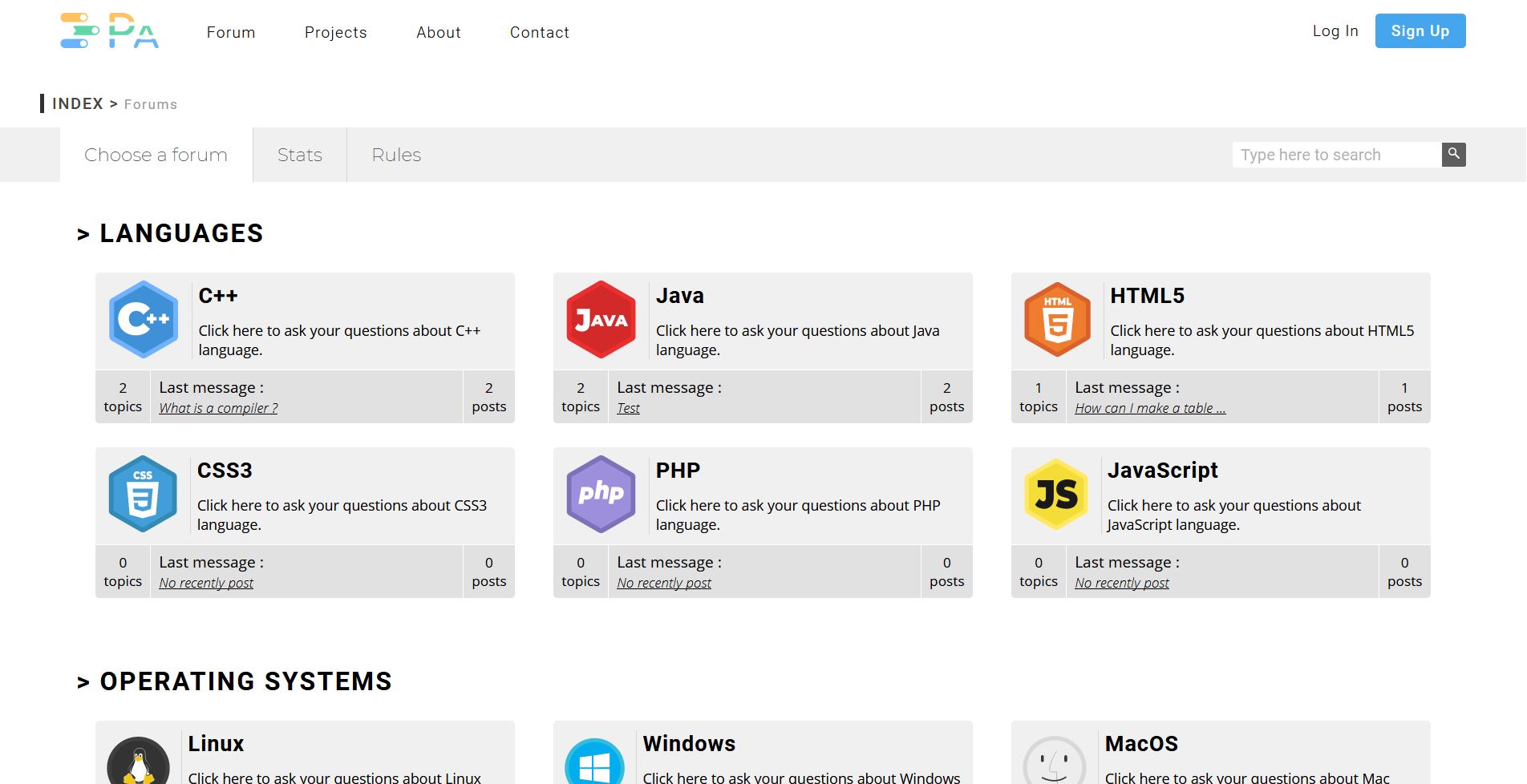Open the Projects nav item
Viewport: 1527px width, 784px height.
point(335,32)
